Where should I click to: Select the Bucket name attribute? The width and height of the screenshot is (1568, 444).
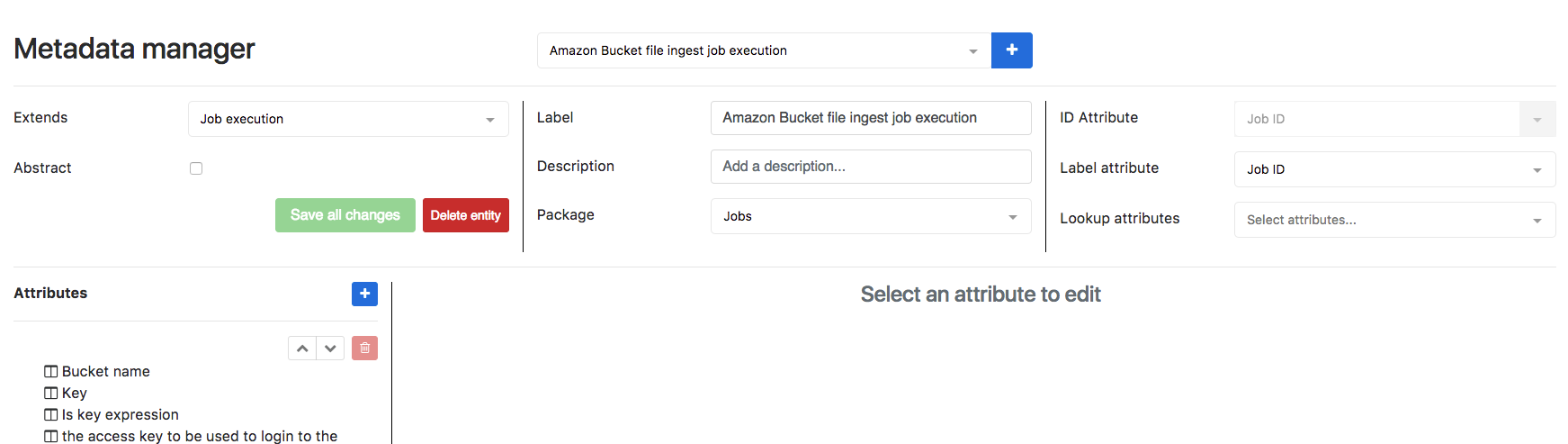[x=105, y=372]
